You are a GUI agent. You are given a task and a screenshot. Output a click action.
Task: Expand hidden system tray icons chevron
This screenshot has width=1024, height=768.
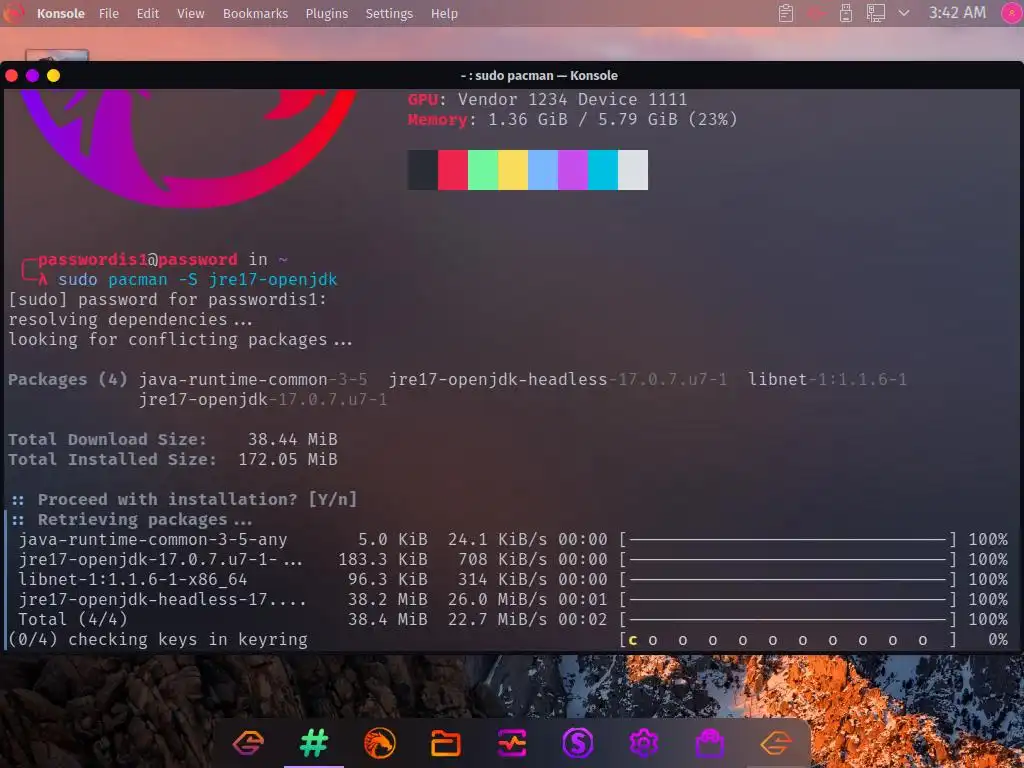pyautogui.click(x=904, y=13)
